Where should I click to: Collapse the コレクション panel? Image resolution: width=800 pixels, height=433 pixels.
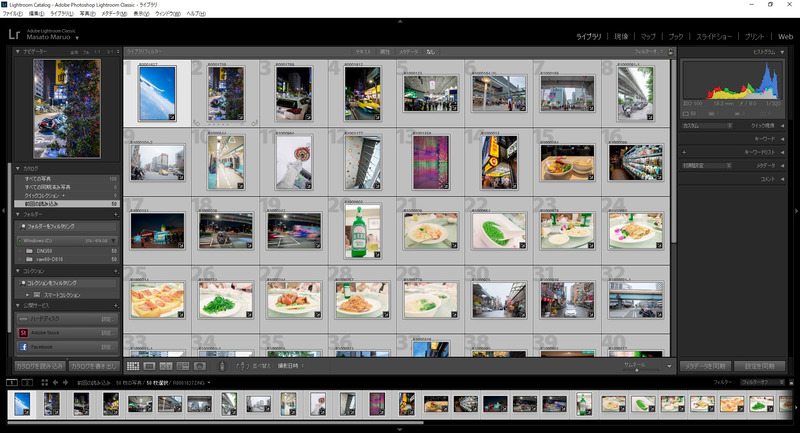click(x=18, y=271)
